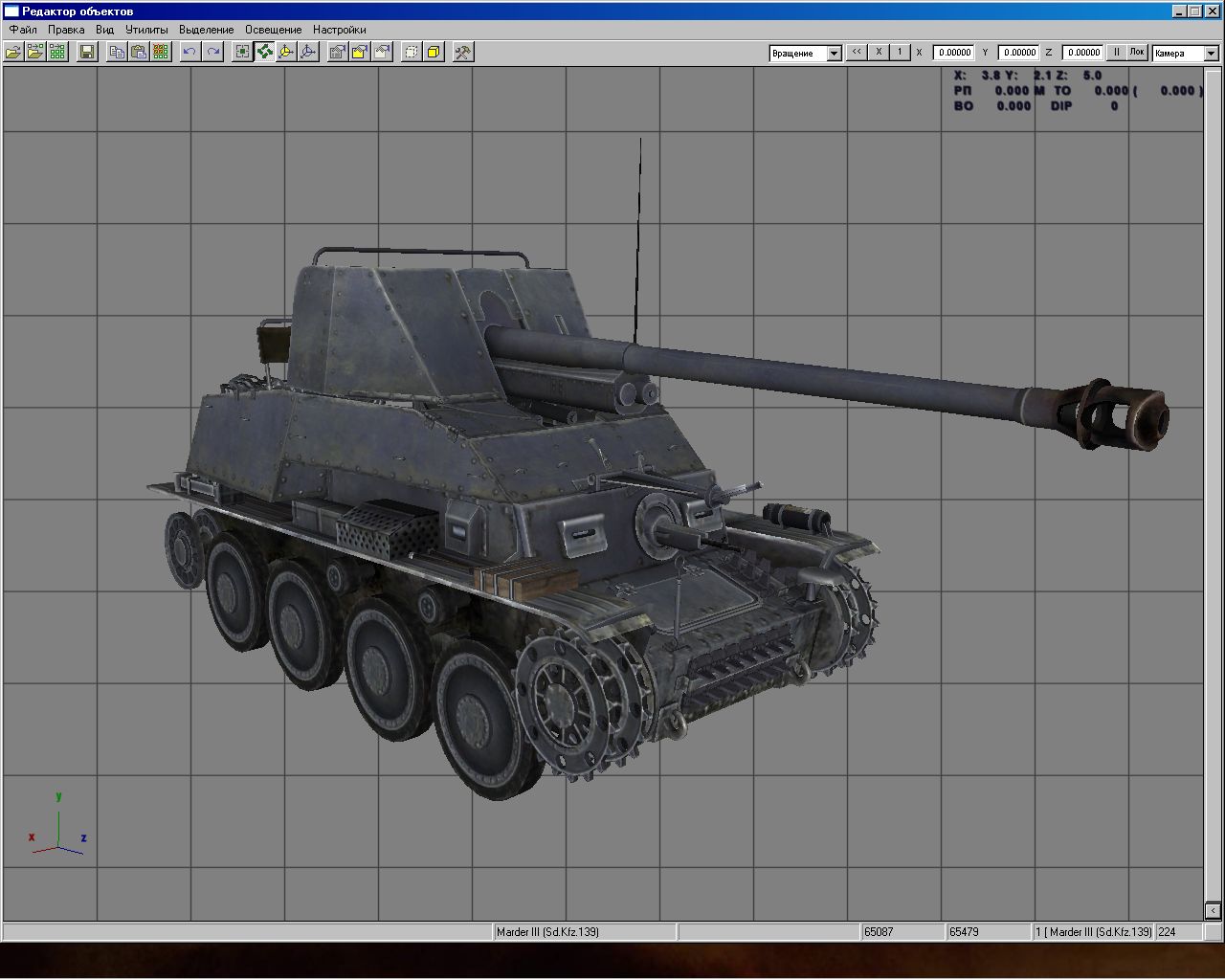Select the green rotation arrows tool
This screenshot has height=980, width=1225.
point(264,52)
